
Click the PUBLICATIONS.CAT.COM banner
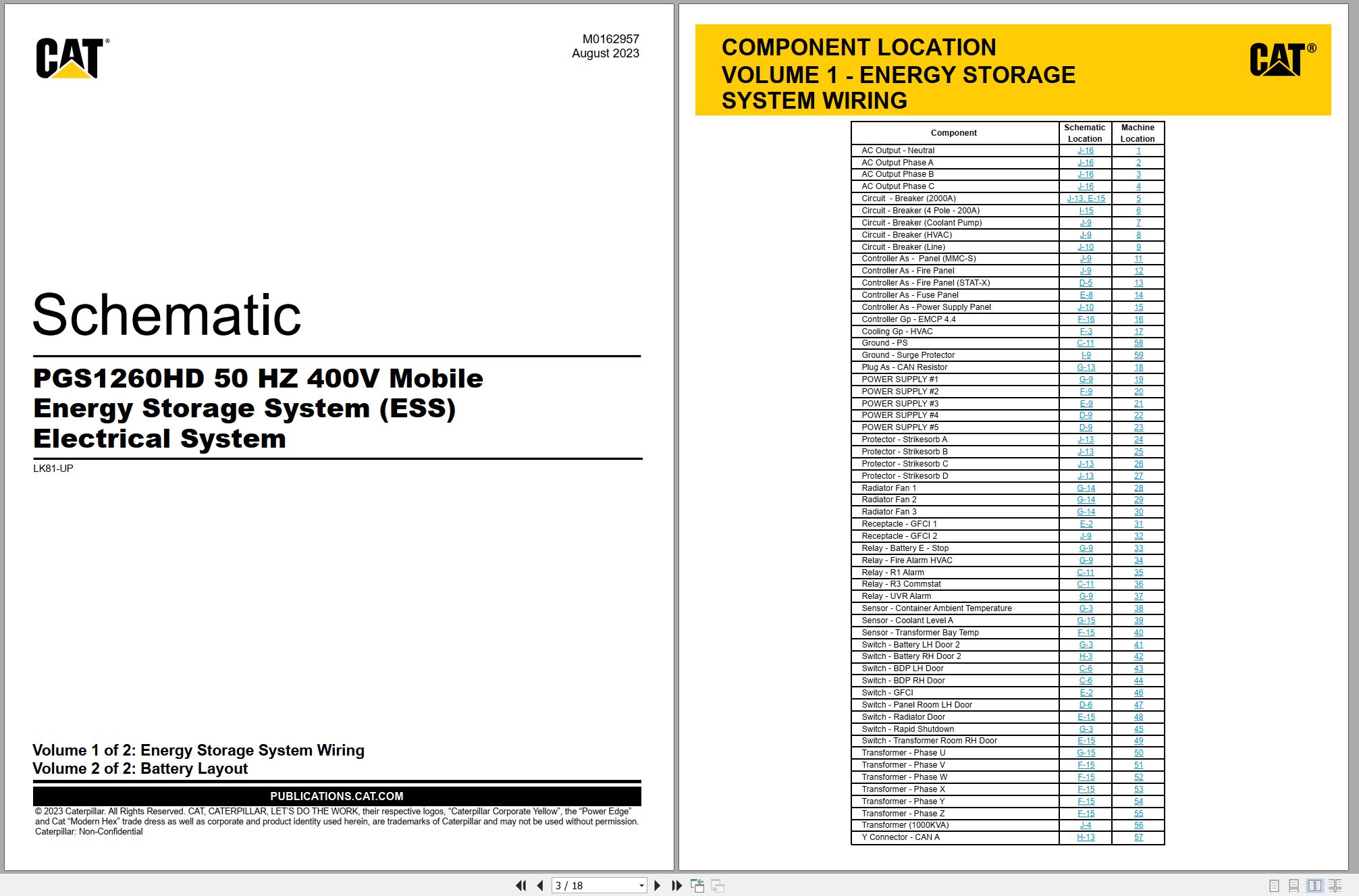click(337, 796)
